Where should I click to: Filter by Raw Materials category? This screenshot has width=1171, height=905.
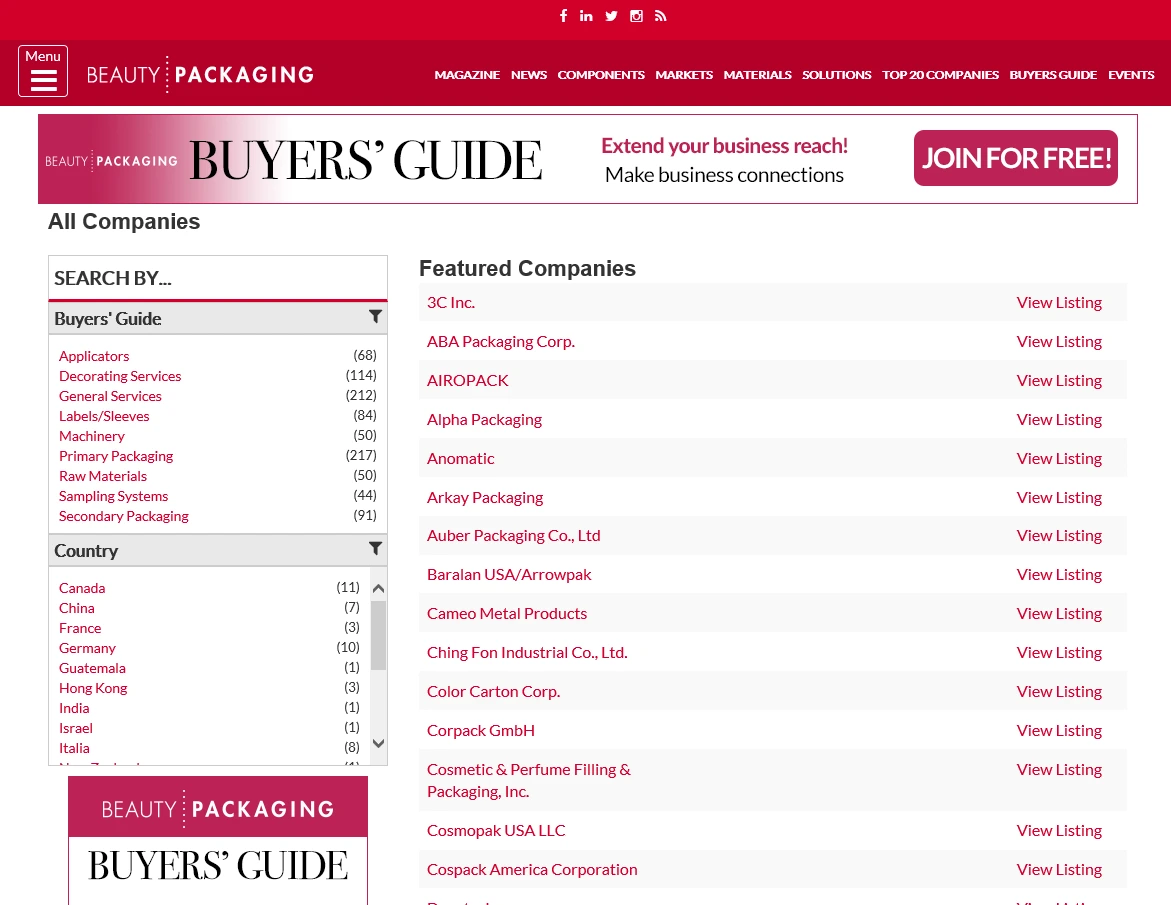[103, 476]
